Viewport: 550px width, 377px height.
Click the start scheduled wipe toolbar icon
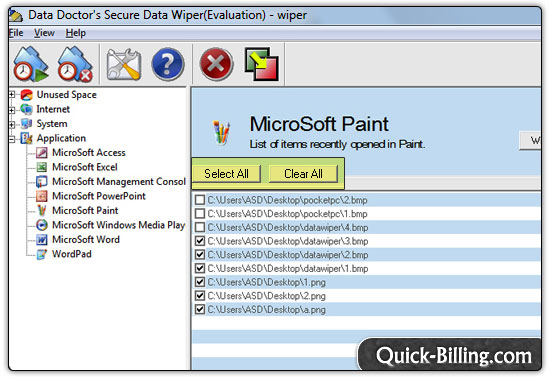(31, 64)
